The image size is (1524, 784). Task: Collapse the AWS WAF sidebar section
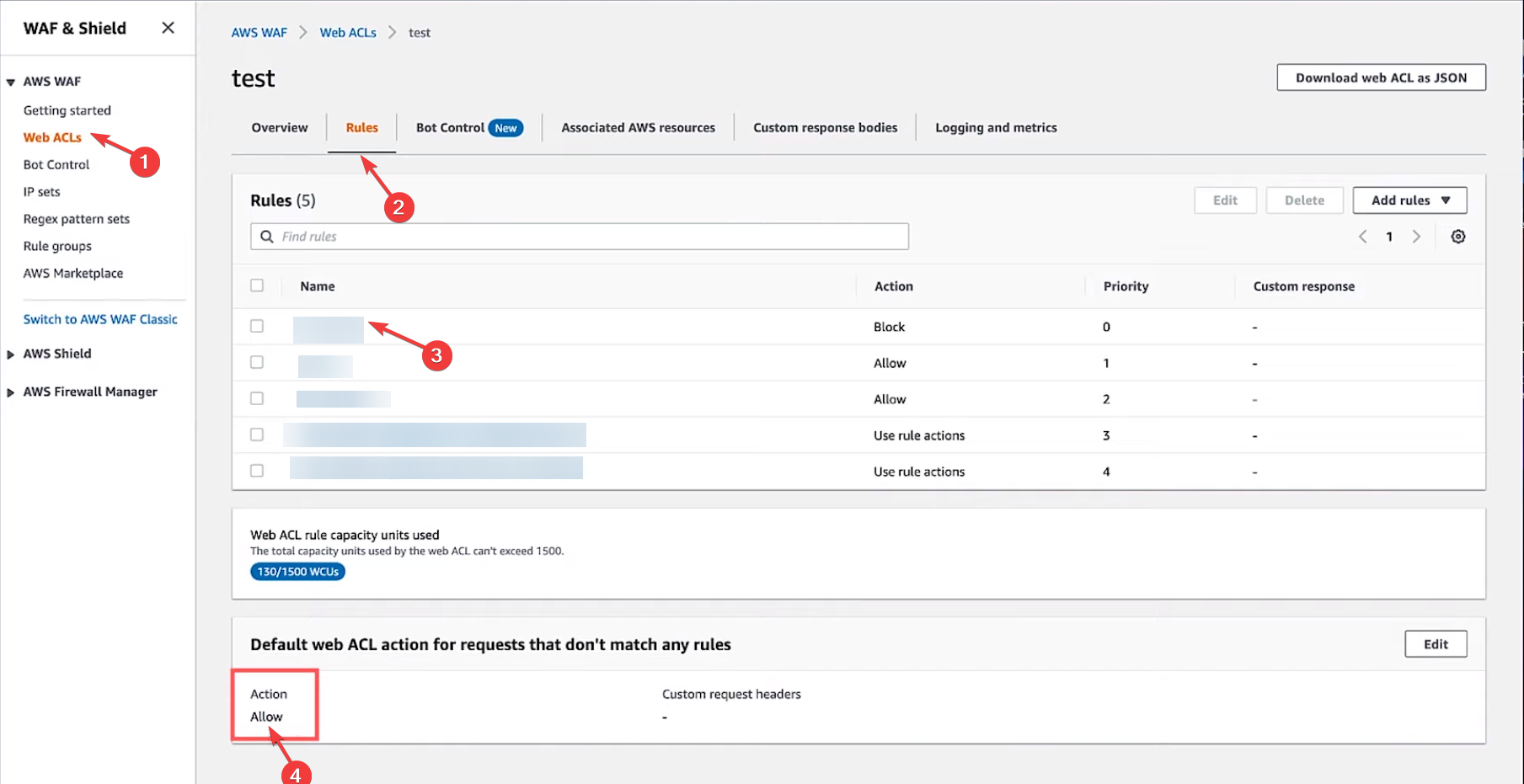(x=11, y=82)
